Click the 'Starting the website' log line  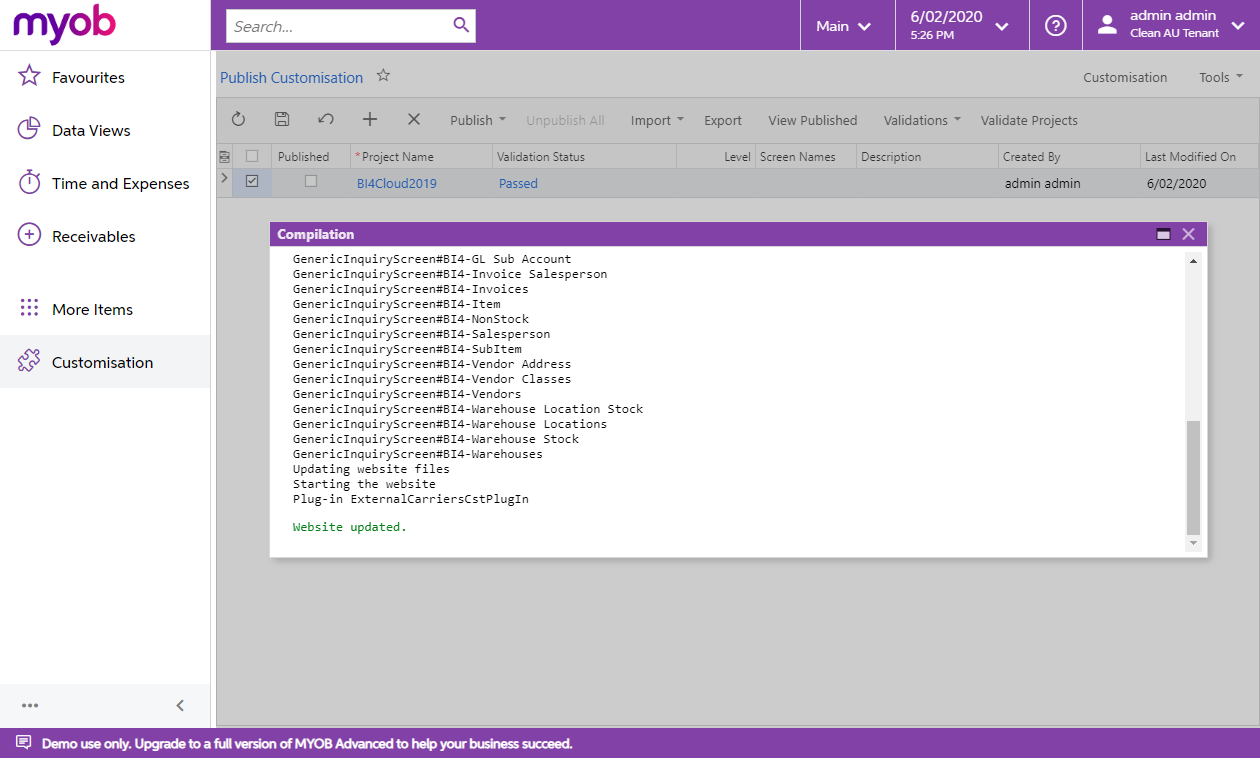click(x=364, y=484)
